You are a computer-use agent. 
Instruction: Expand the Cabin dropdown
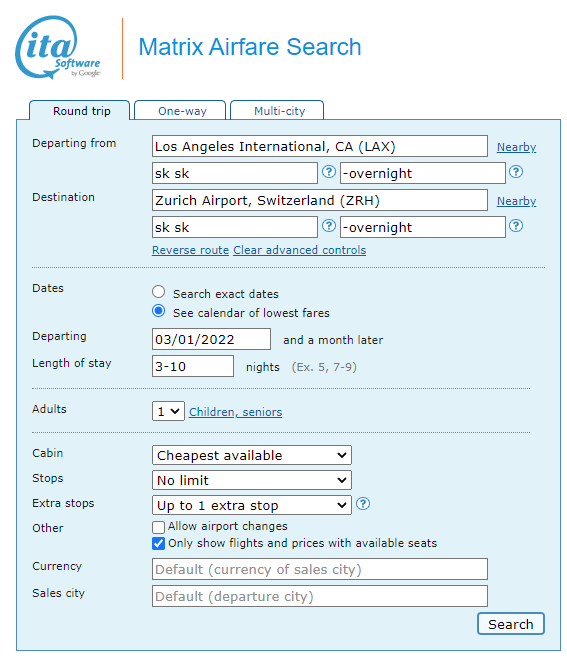(x=252, y=456)
